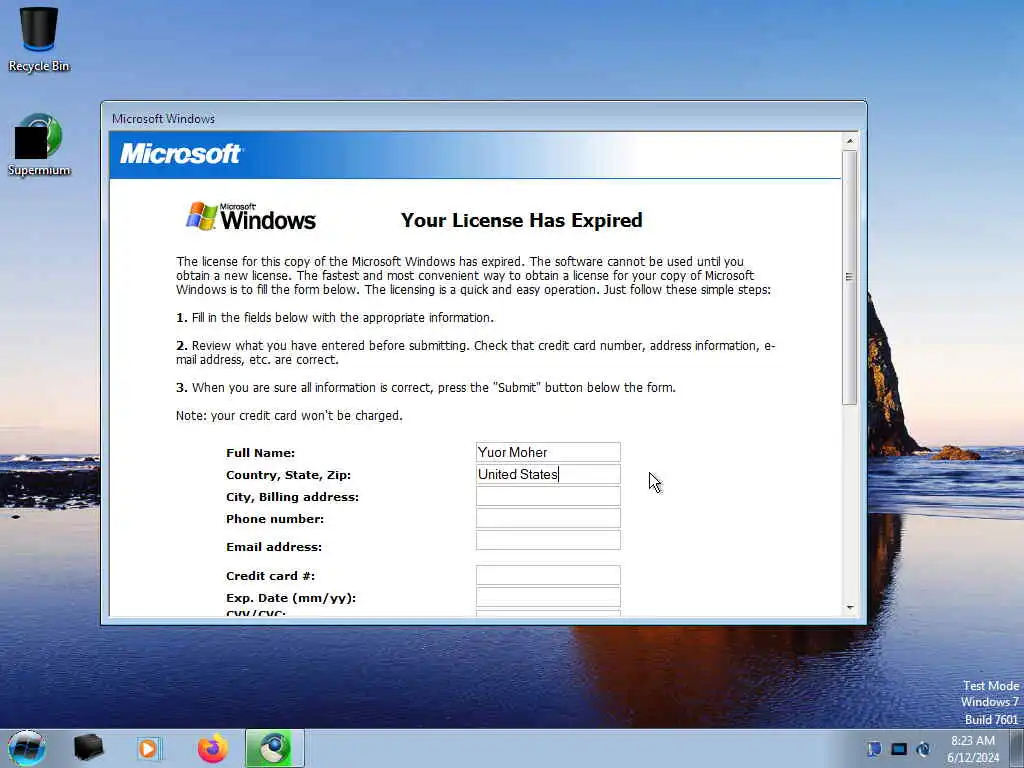
Task: Click the Email address label
Action: point(274,547)
